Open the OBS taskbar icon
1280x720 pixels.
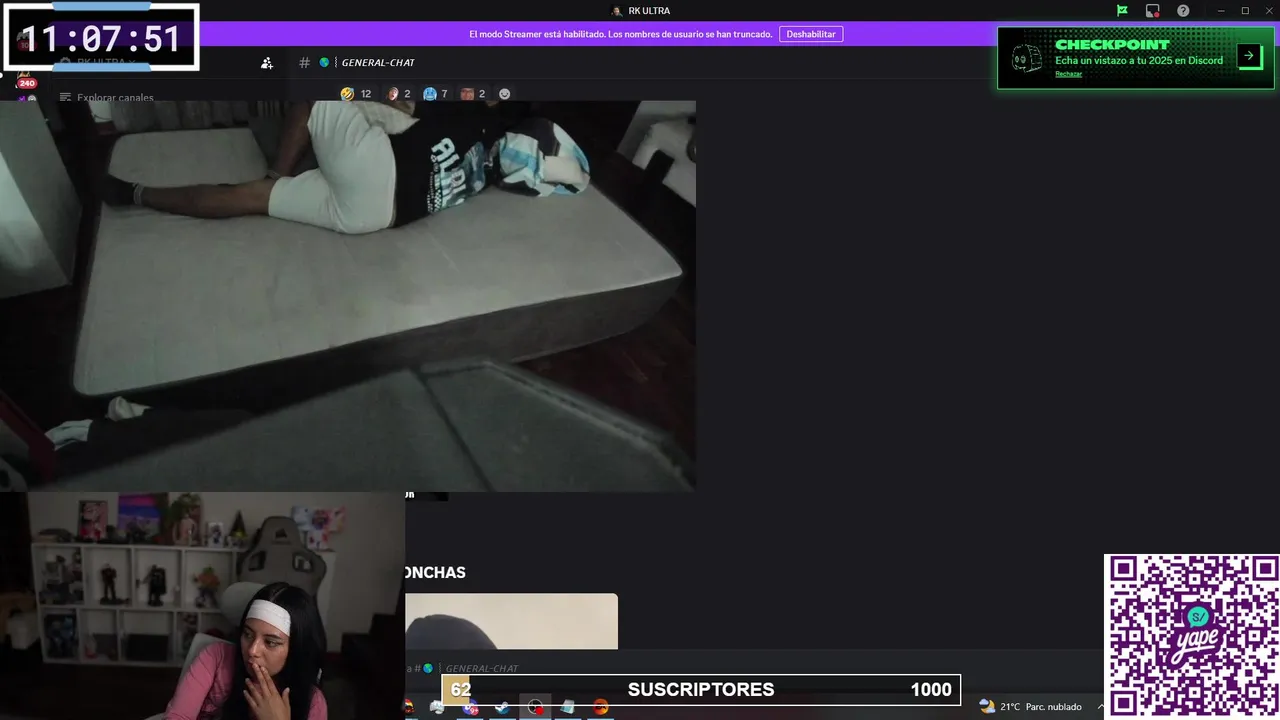click(x=535, y=707)
